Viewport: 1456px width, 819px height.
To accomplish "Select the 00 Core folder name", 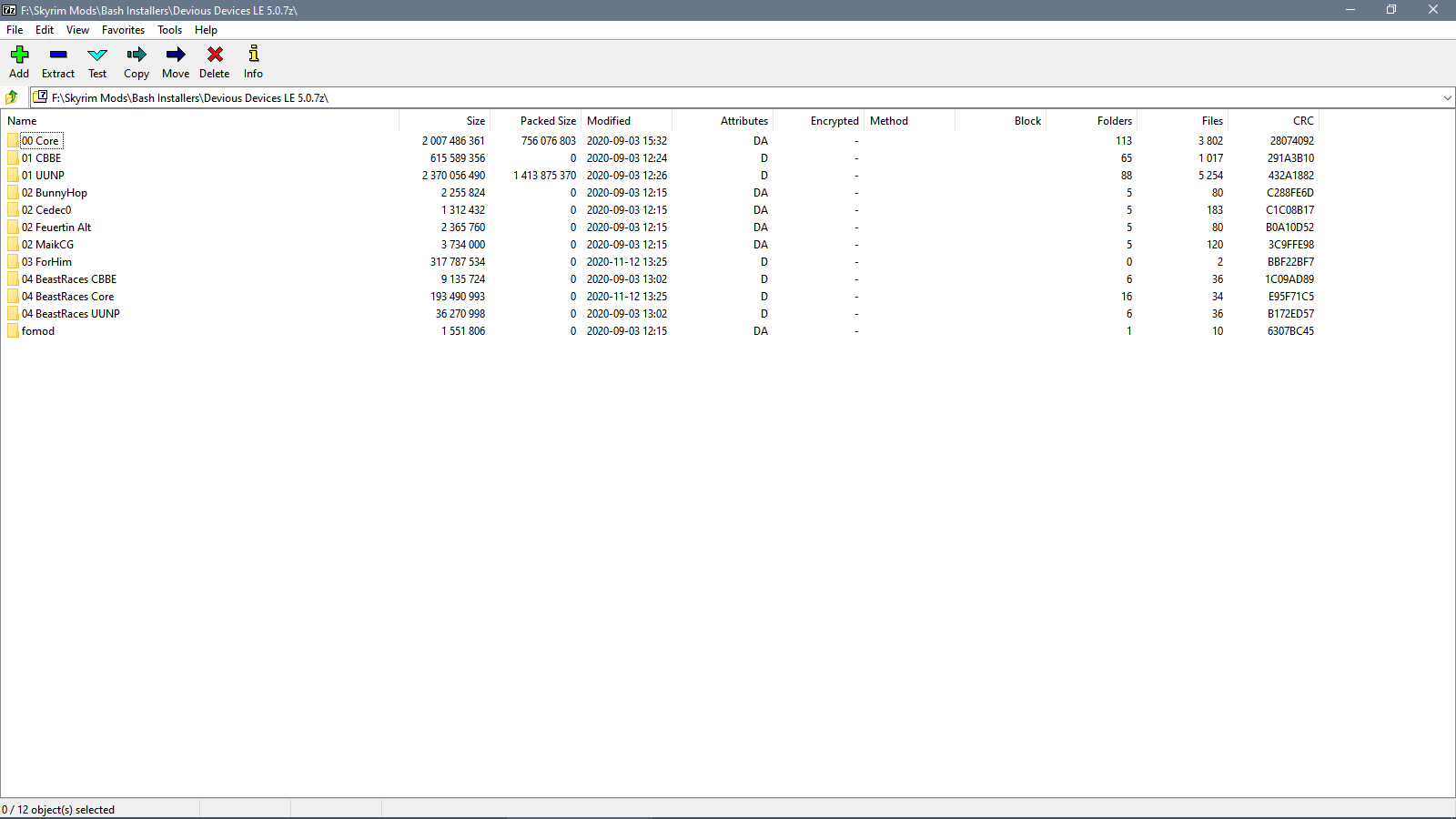I will click(x=40, y=141).
